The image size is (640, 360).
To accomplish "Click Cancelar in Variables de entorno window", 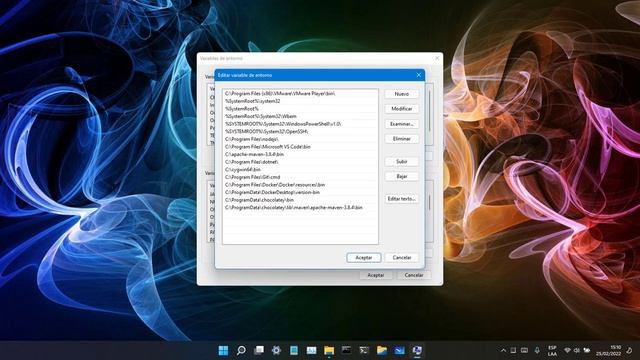I will point(414,275).
